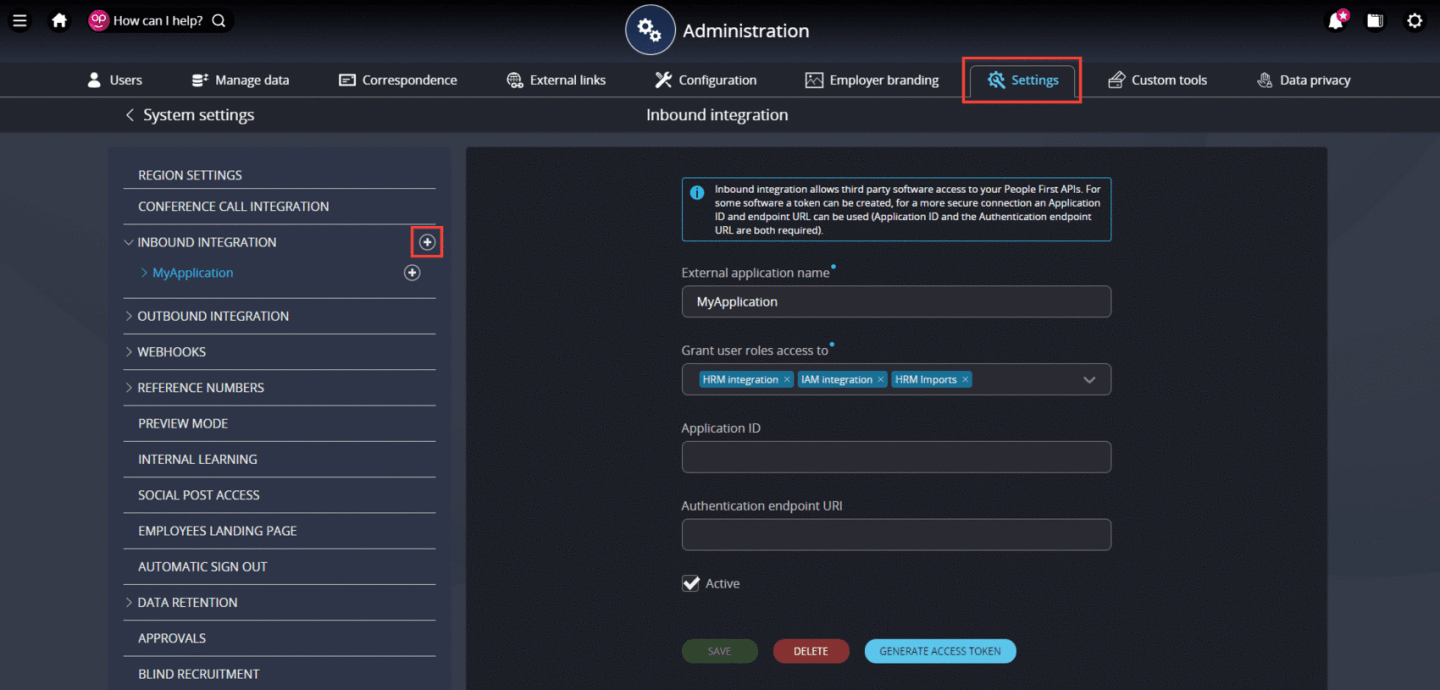Open the hamburger menu
The height and width of the screenshot is (690, 1440).
[20, 20]
